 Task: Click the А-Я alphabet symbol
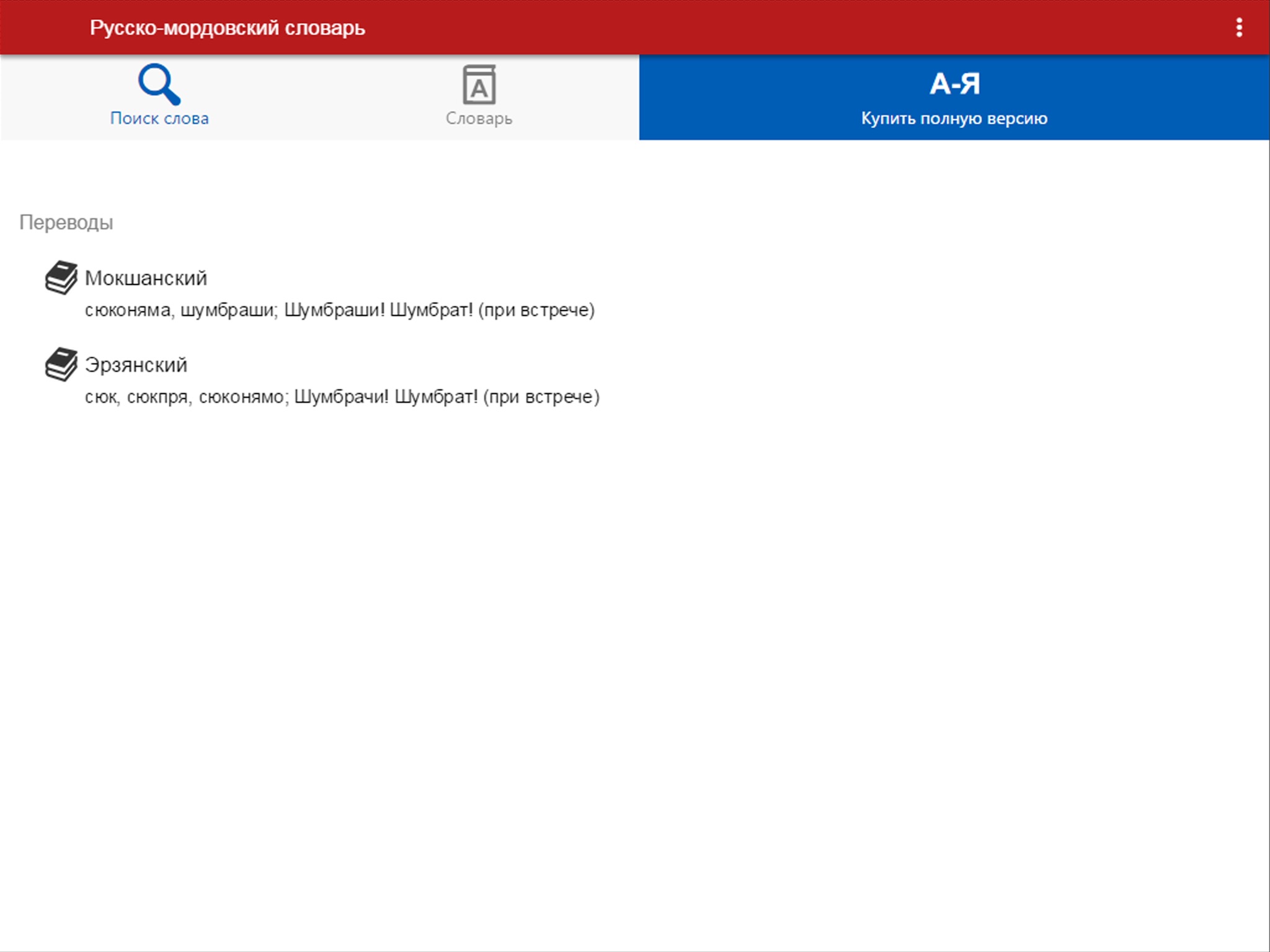point(954,84)
